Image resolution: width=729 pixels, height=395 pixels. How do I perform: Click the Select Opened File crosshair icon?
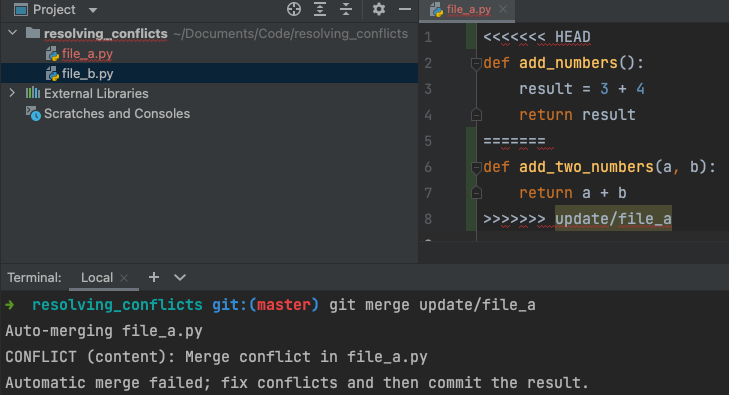tap(294, 9)
